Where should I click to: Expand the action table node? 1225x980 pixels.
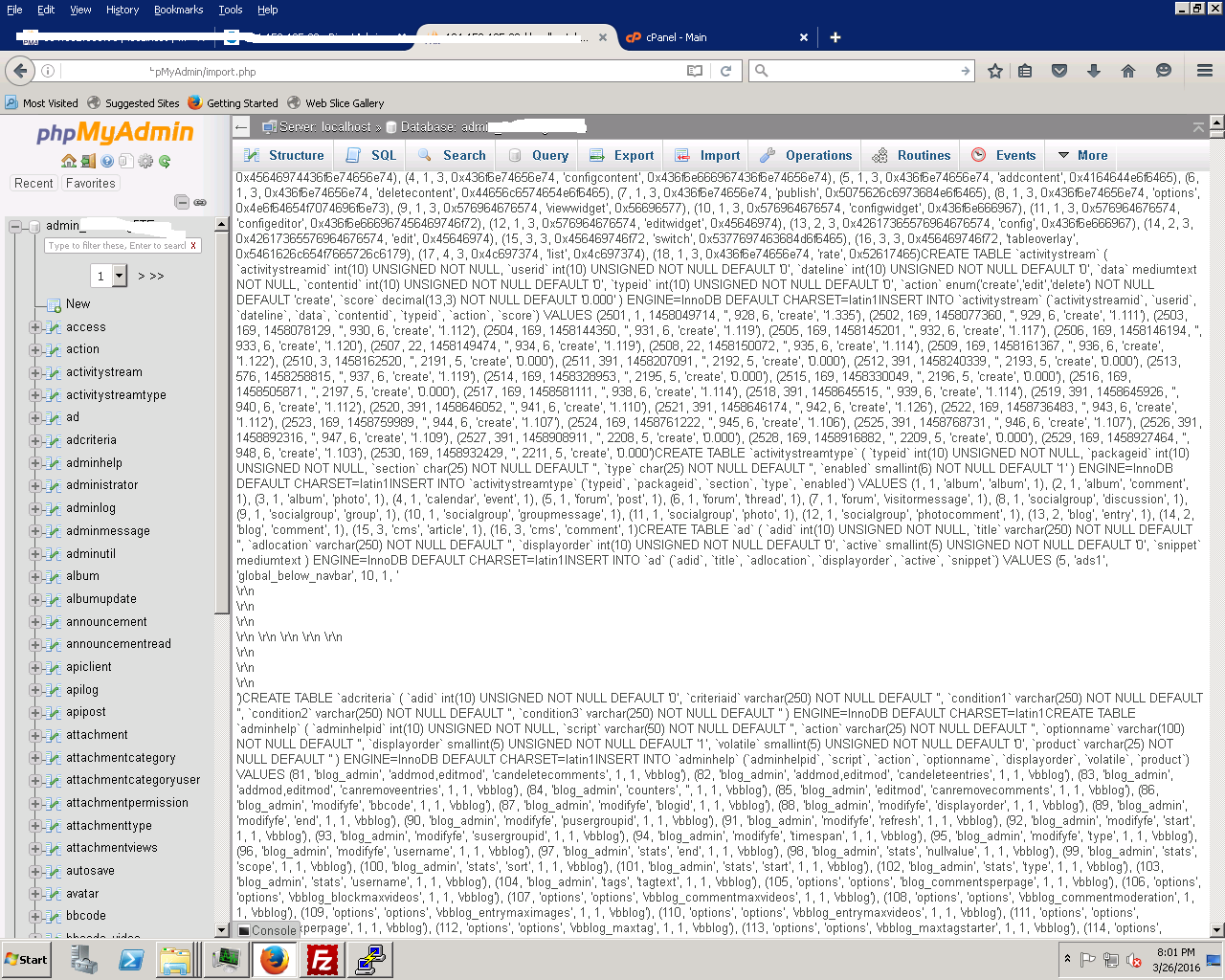35,350
